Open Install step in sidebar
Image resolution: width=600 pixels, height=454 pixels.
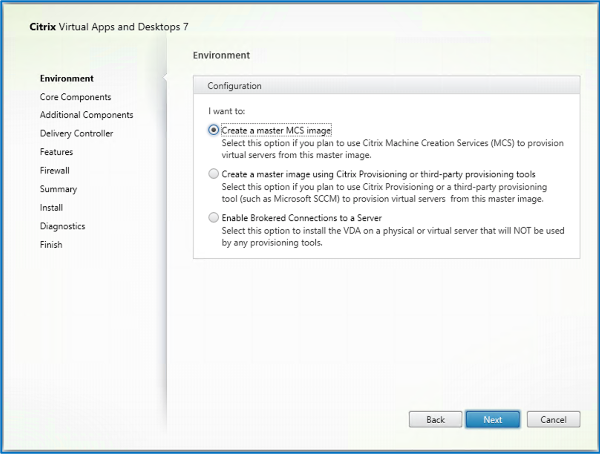pos(51,207)
